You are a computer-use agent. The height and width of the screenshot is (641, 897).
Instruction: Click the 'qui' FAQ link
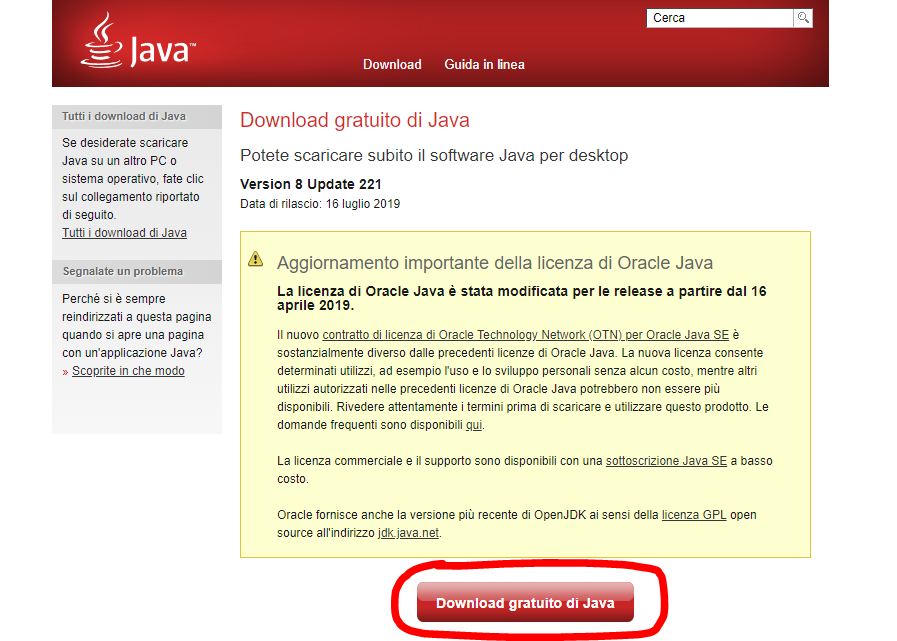(x=474, y=425)
